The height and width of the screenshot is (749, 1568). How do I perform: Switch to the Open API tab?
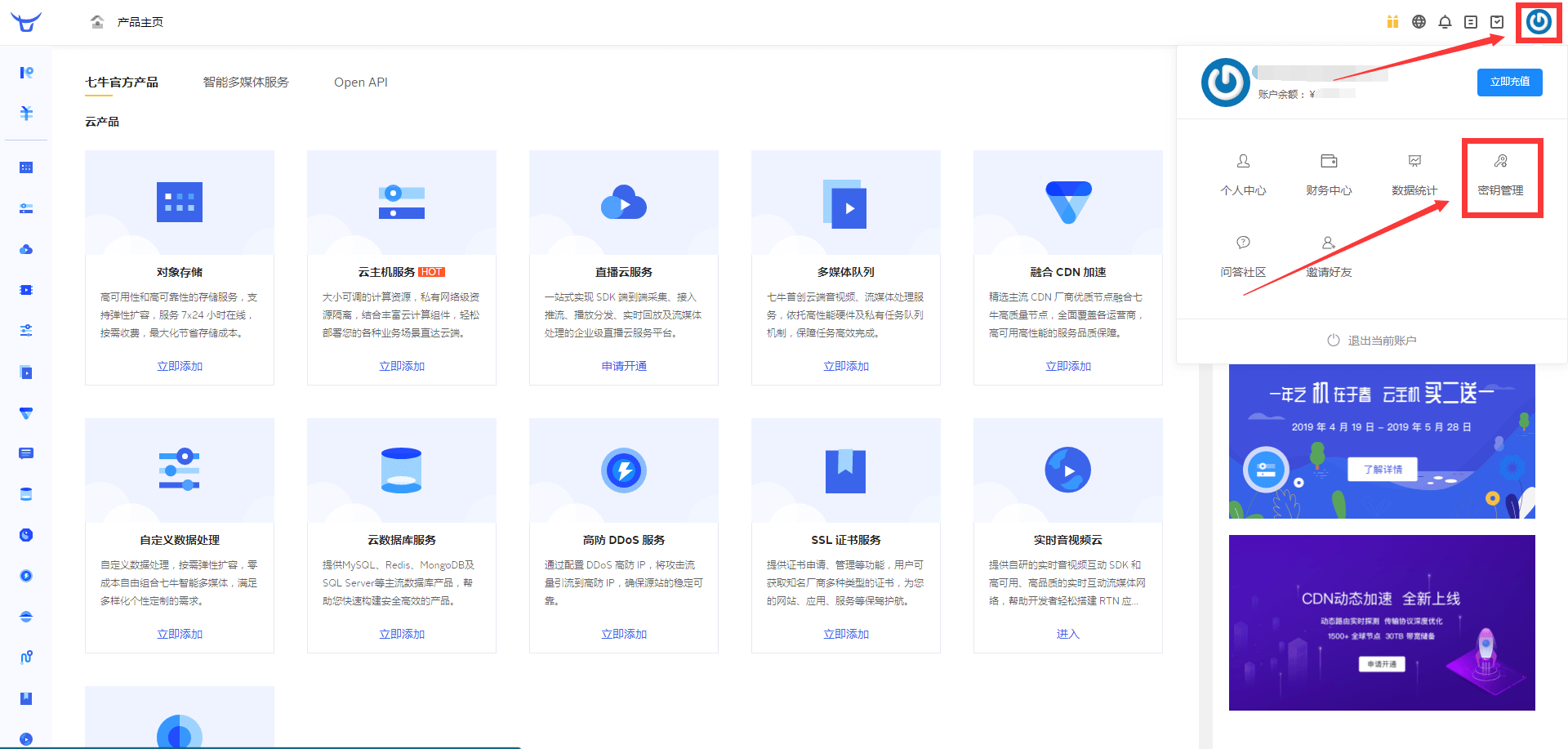click(360, 82)
